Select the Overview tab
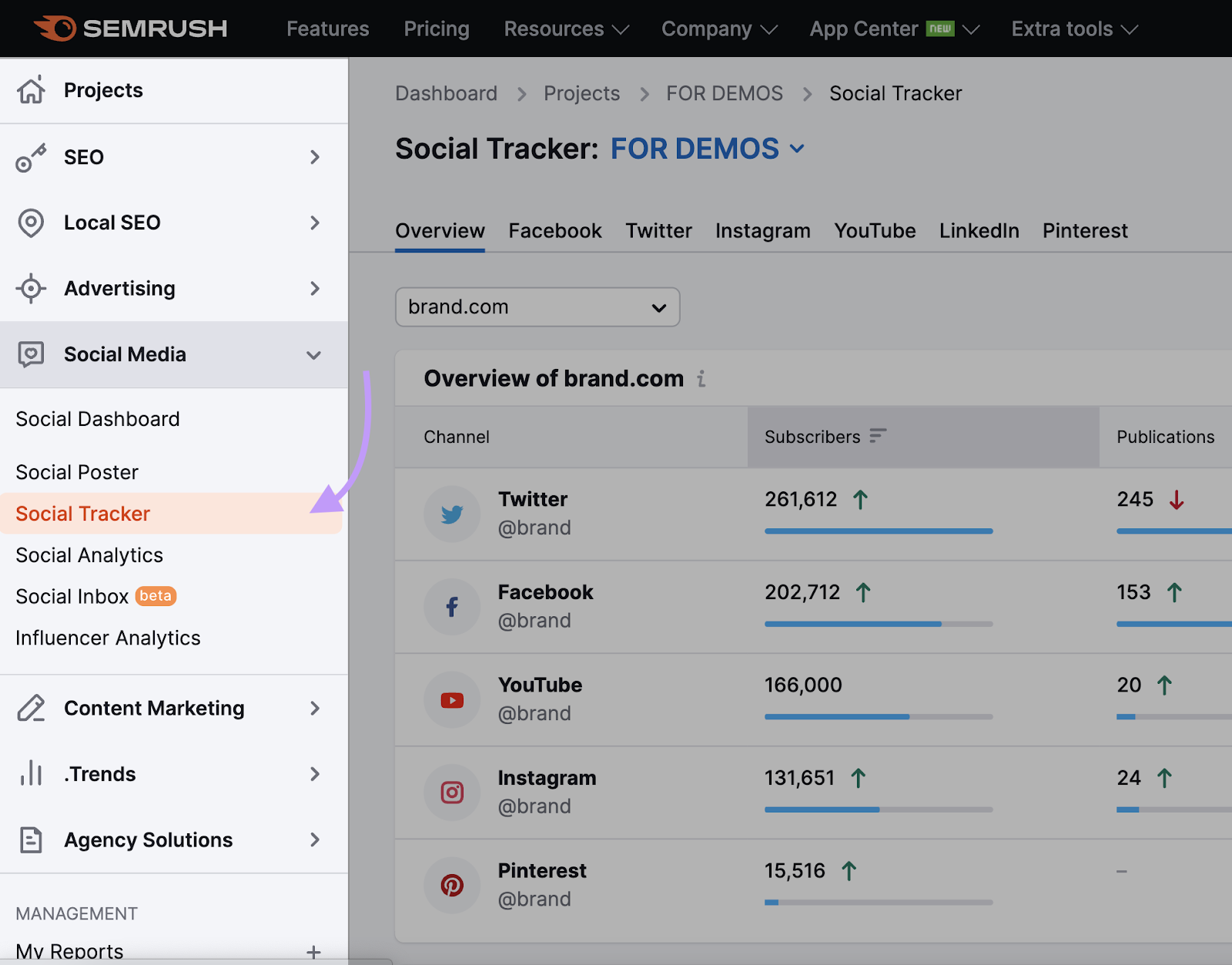 pyautogui.click(x=440, y=231)
